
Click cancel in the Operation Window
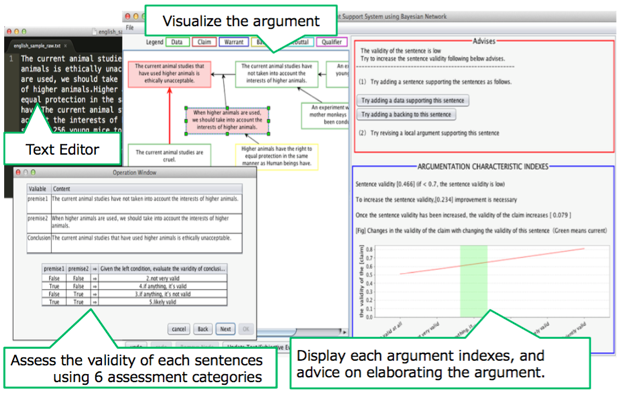coord(179,329)
